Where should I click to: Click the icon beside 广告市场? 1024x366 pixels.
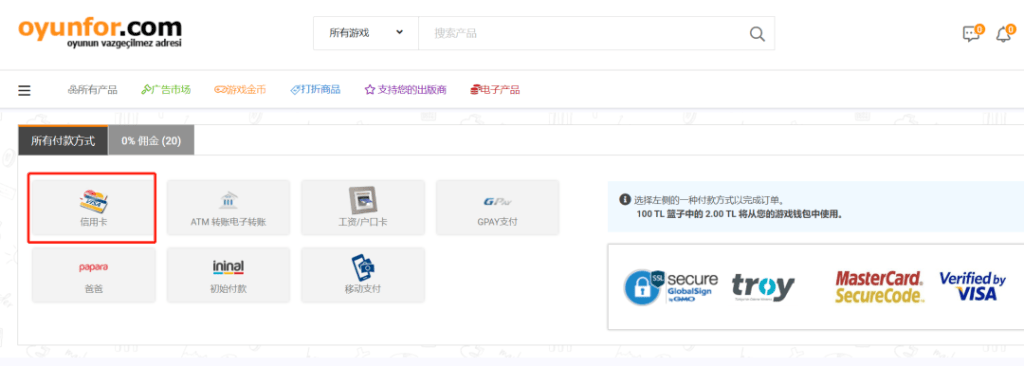[146, 90]
